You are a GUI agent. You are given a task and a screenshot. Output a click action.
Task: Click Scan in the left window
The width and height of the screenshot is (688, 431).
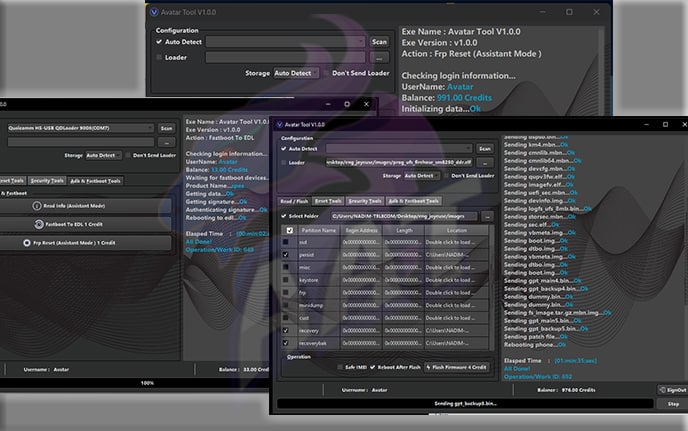click(166, 128)
